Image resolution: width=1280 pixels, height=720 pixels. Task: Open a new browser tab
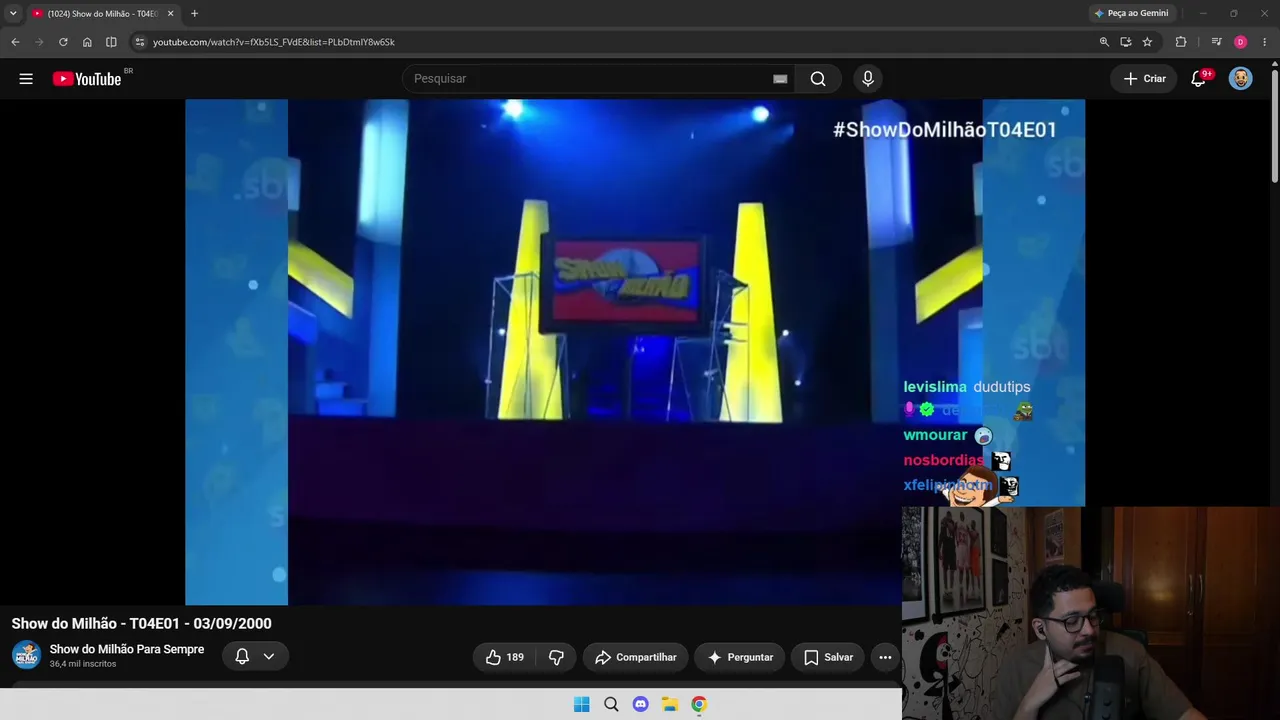194,14
